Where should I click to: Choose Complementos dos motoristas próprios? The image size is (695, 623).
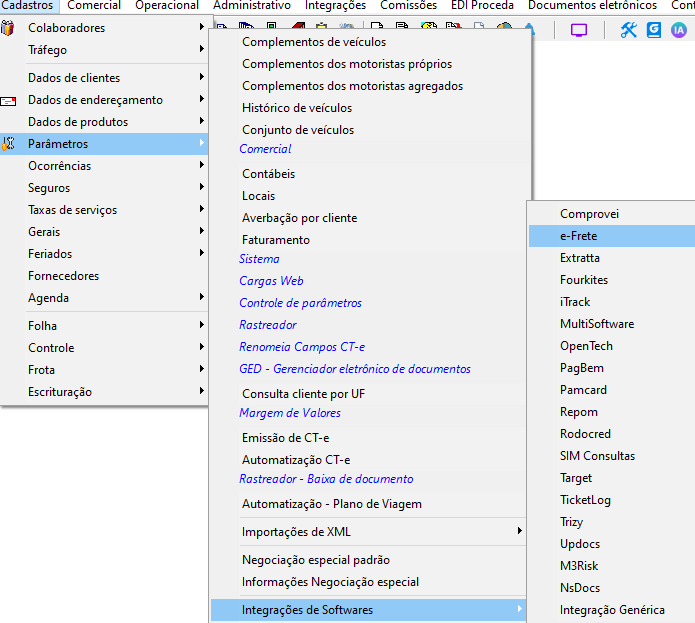347,64
